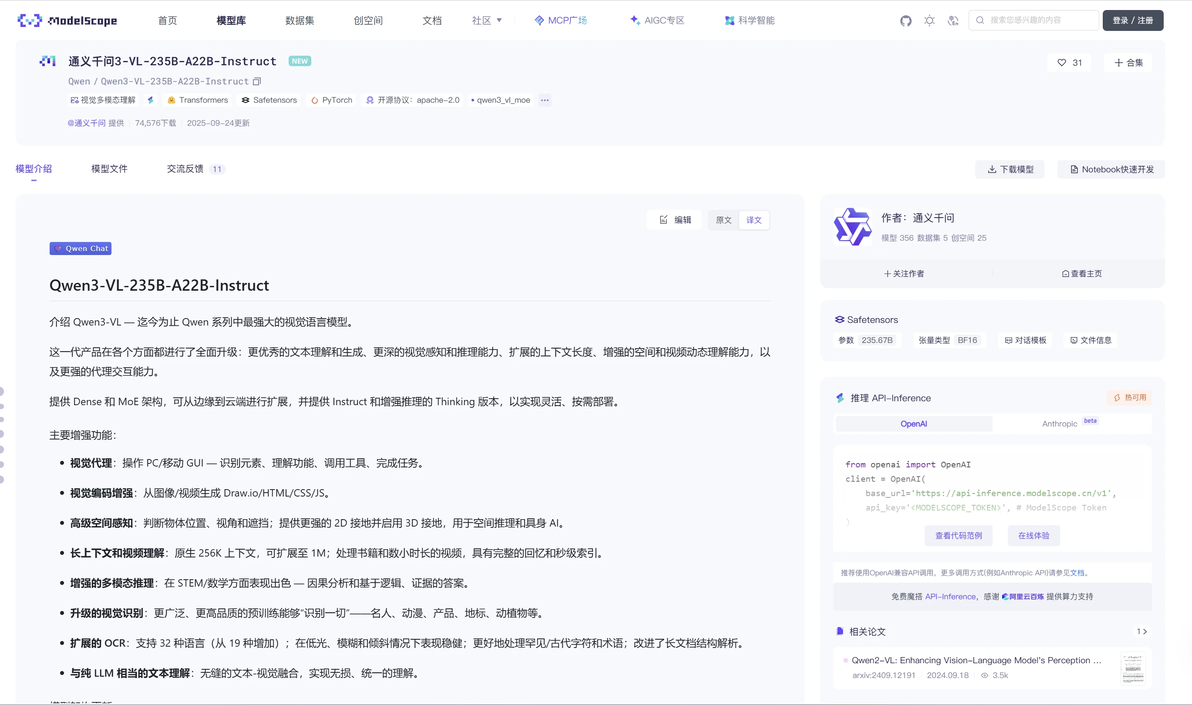Open the GitHub icon link

click(905, 21)
